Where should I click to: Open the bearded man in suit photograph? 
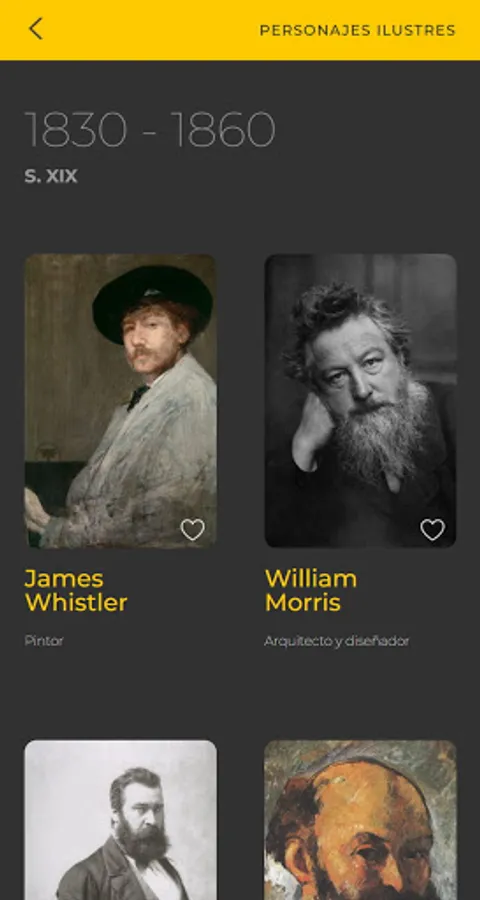click(121, 820)
